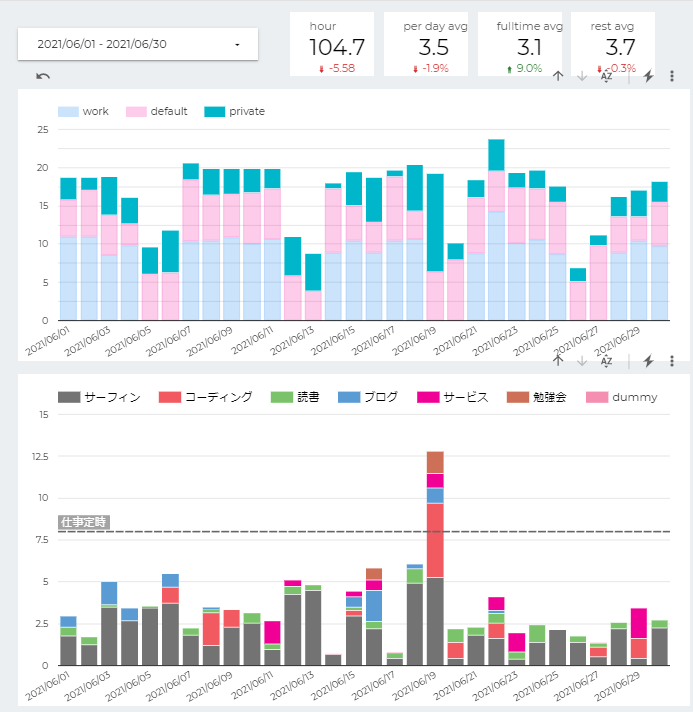Select the 'work' legend label
The height and width of the screenshot is (712, 693).
point(95,112)
